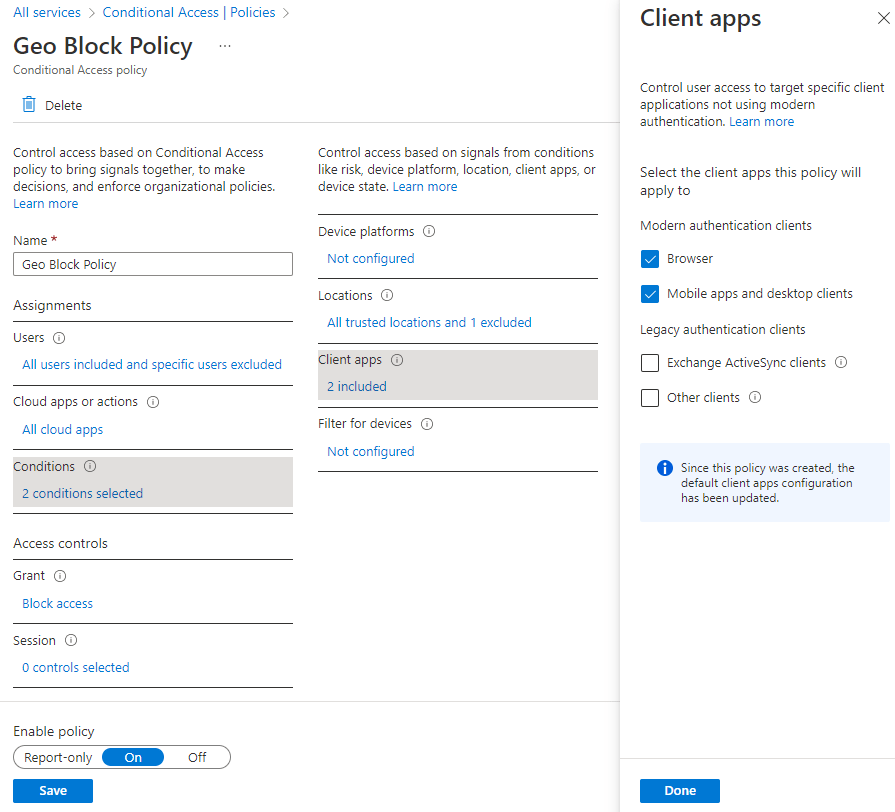The width and height of the screenshot is (895, 812).
Task: Enable Exchange ActiveSync clients checkbox
Action: point(650,363)
